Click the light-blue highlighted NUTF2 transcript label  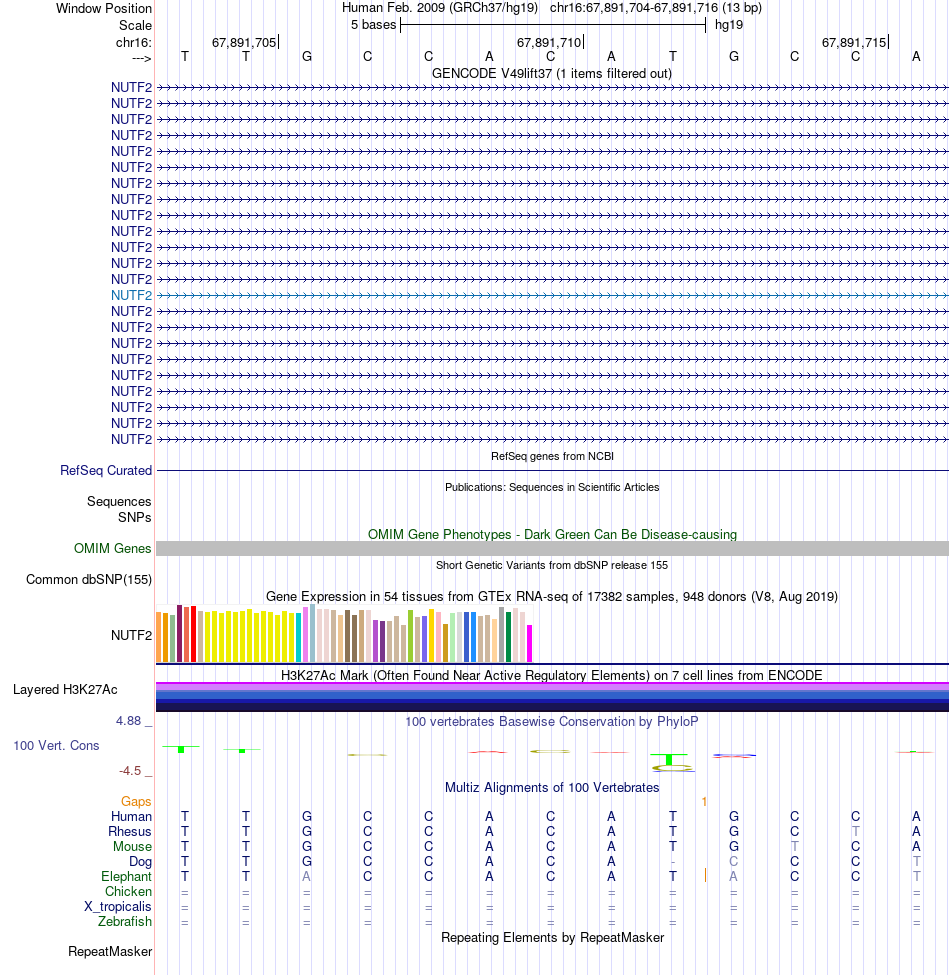[x=131, y=295]
